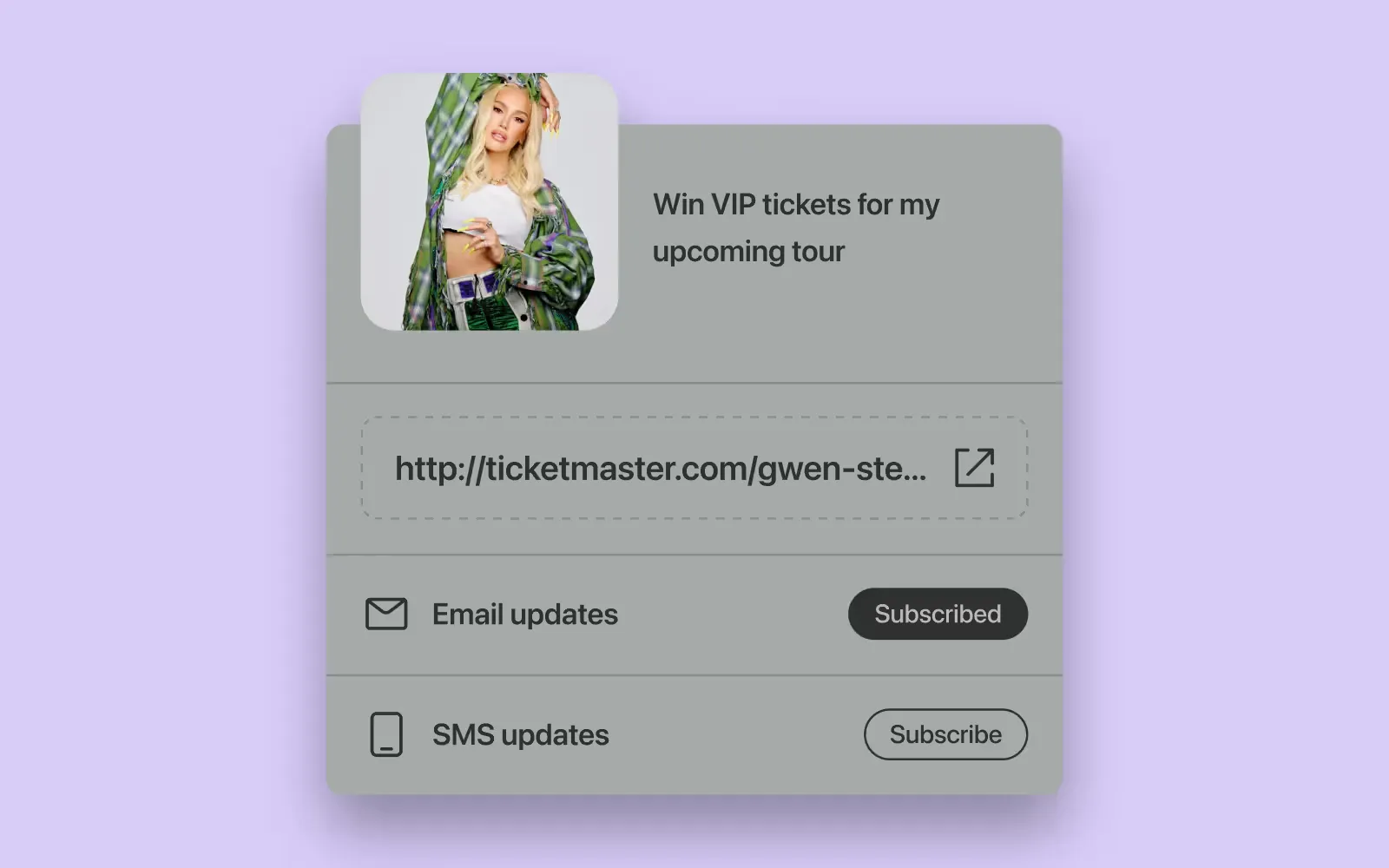
Task: Open the artist photo thumbnail
Action: [489, 201]
